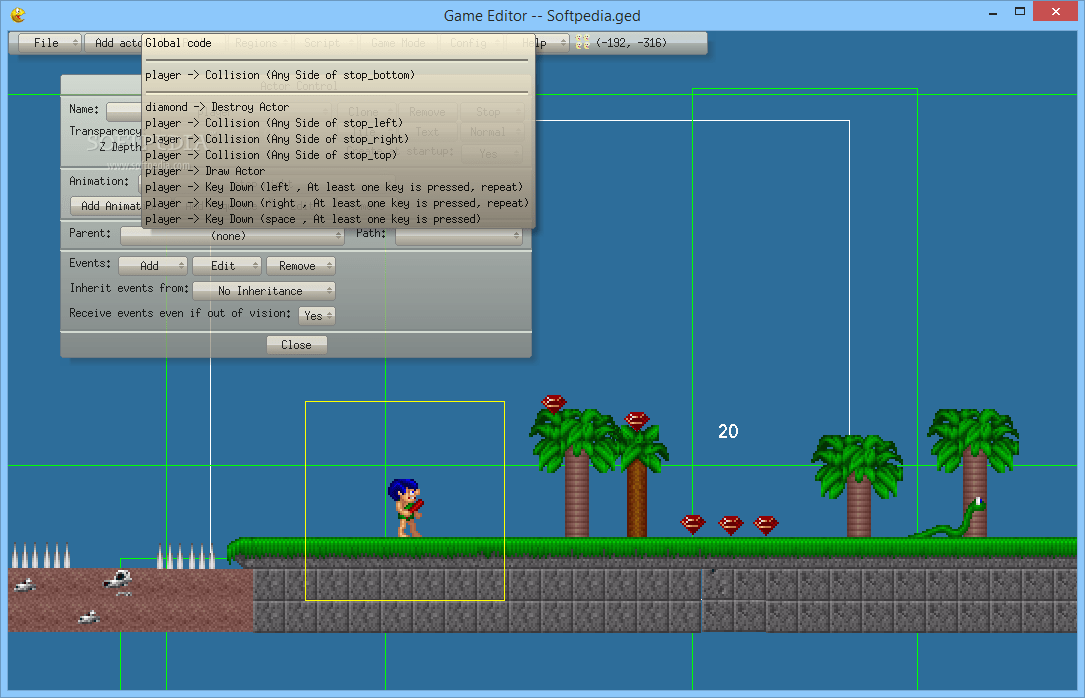Choose player Collision stop_top entry
This screenshot has height=698, width=1085.
pos(271,155)
